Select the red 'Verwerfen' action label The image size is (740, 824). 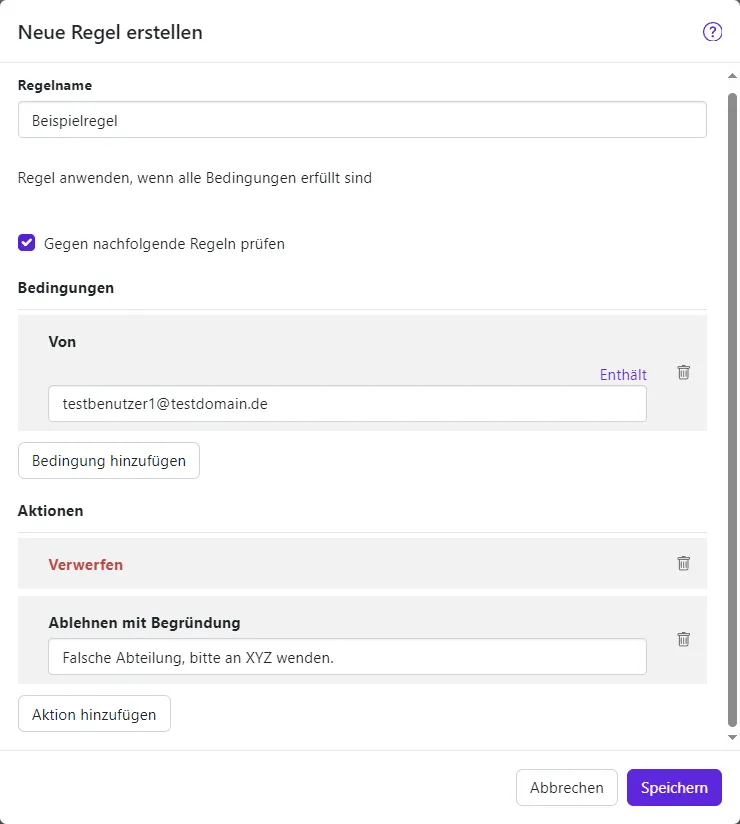click(x=86, y=564)
